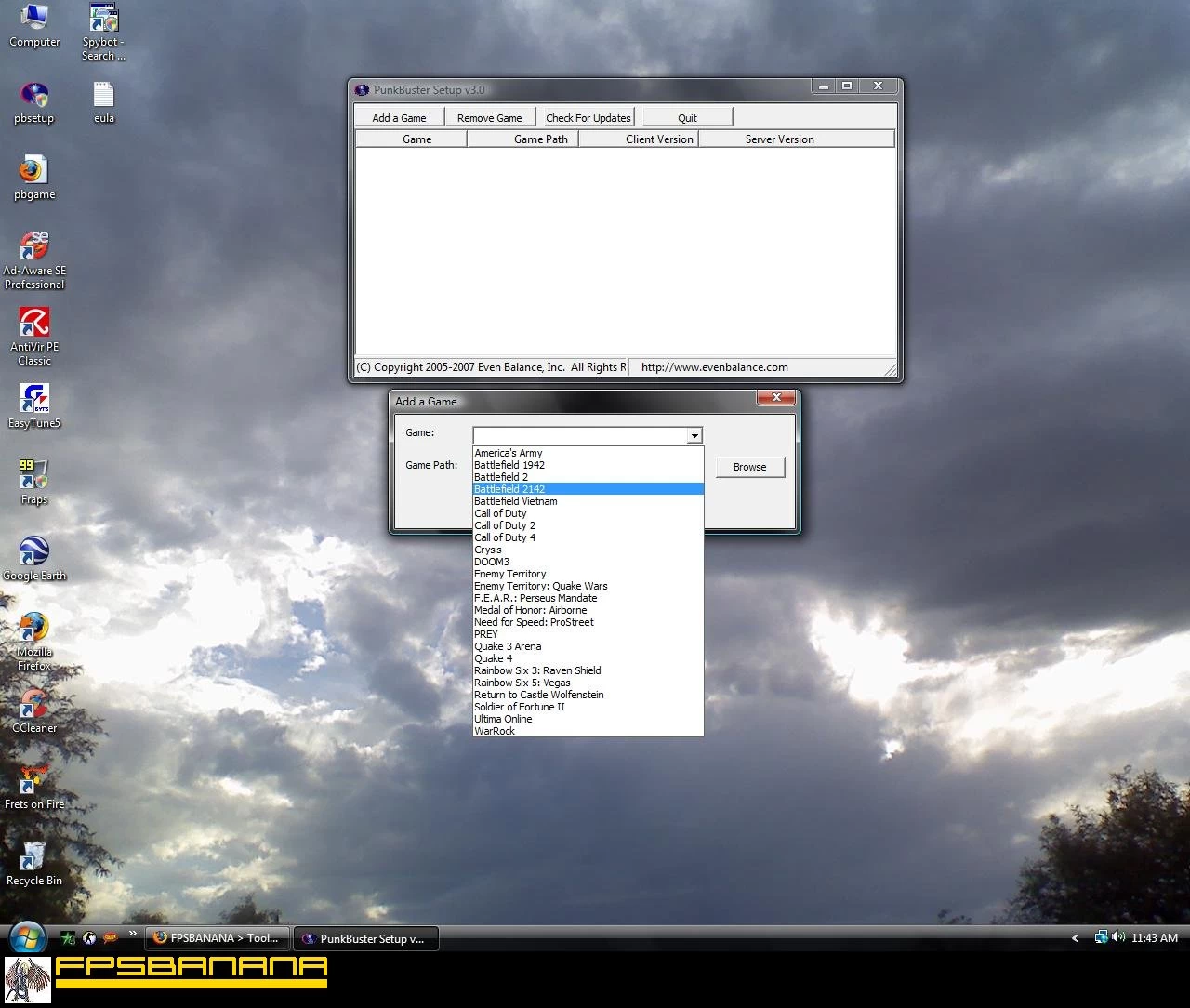The height and width of the screenshot is (1008, 1190).
Task: Open EasyTune5 desktop shortcut
Action: 34,406
